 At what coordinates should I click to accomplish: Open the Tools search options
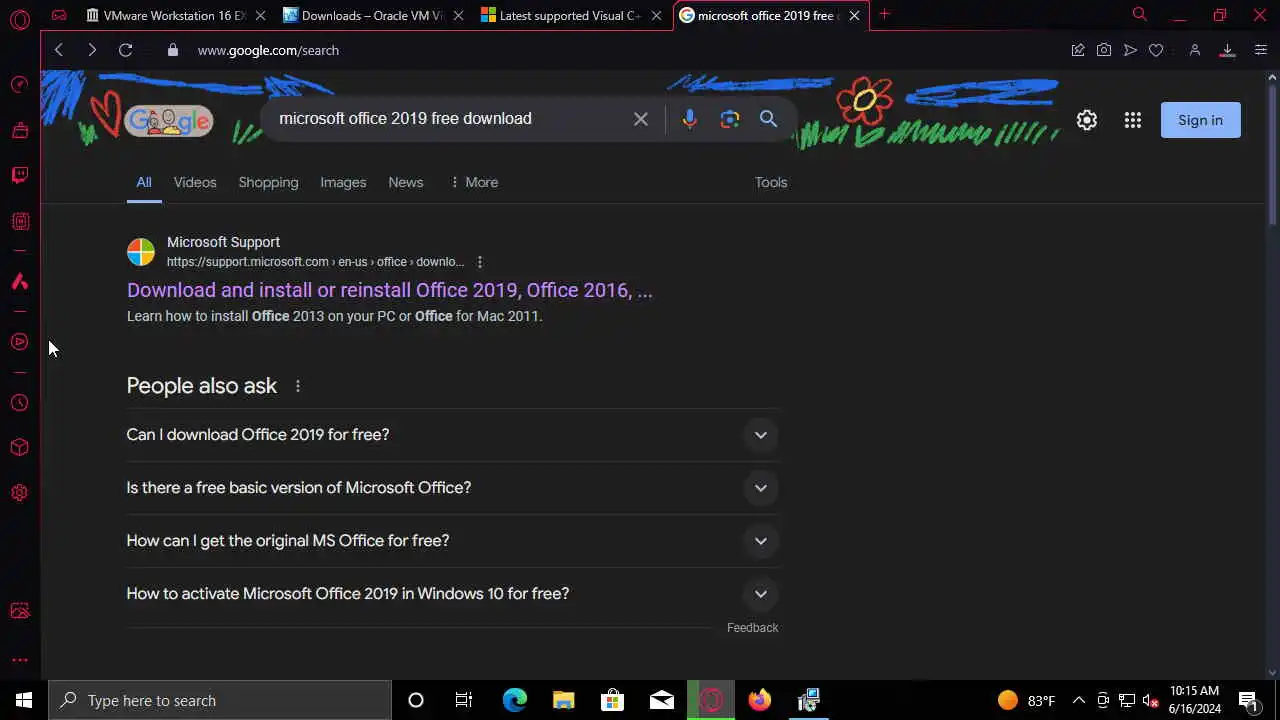pyautogui.click(x=771, y=182)
